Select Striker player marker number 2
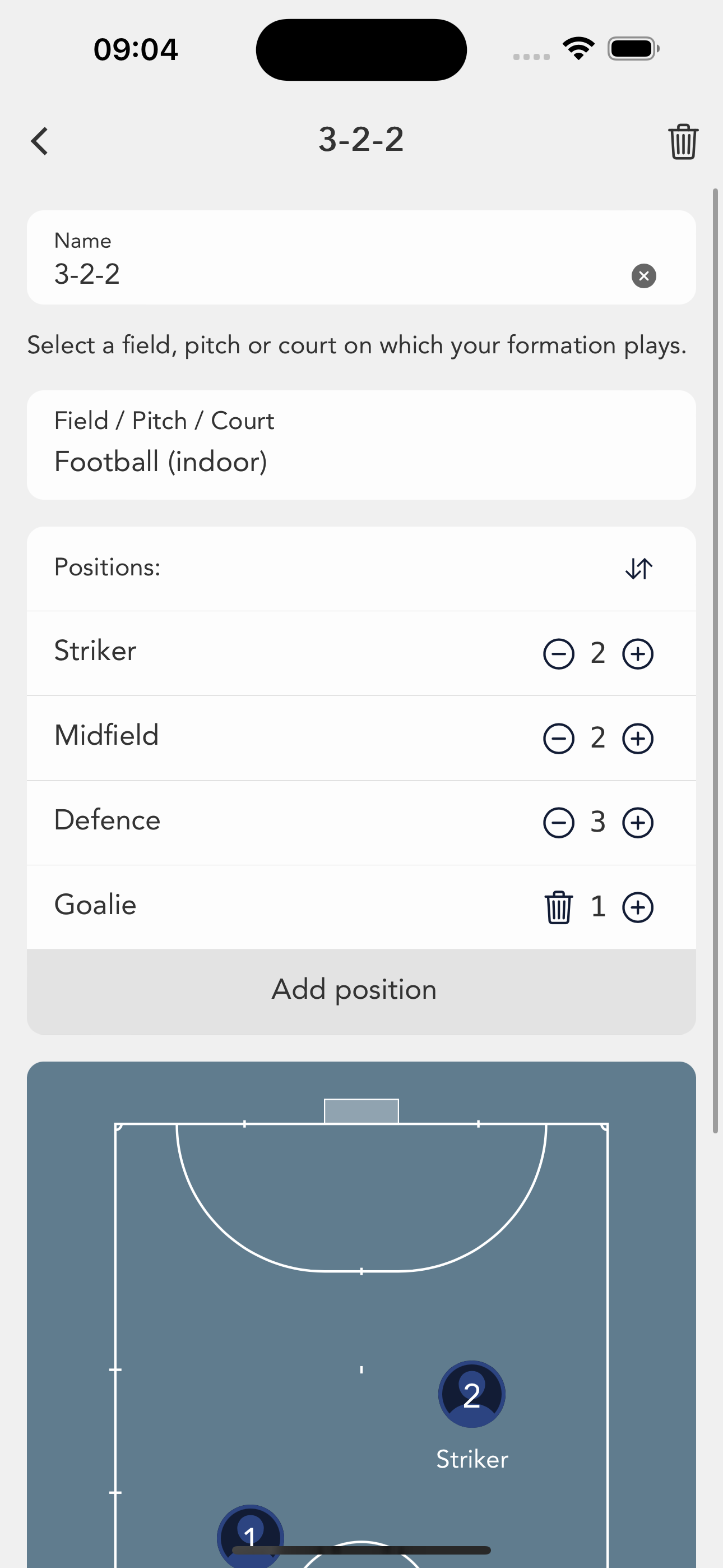The height and width of the screenshot is (1568, 723). click(x=472, y=1394)
